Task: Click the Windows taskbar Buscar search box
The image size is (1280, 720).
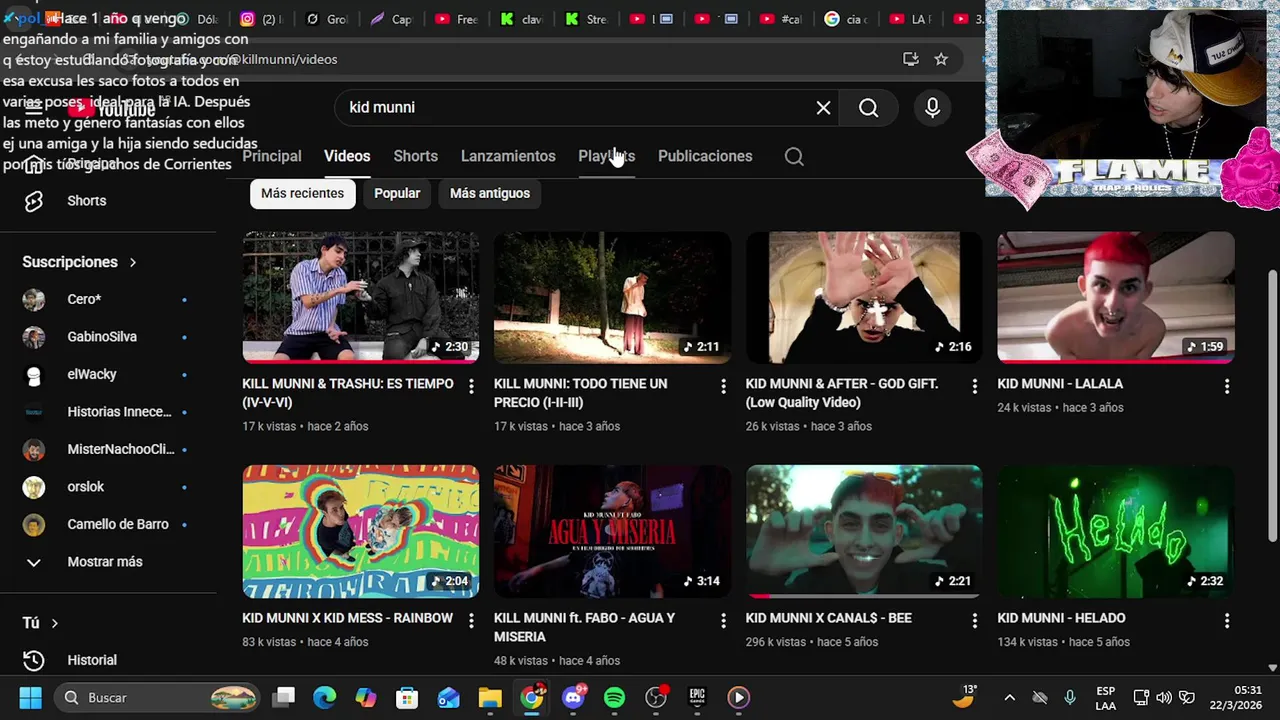Action: pyautogui.click(x=155, y=697)
